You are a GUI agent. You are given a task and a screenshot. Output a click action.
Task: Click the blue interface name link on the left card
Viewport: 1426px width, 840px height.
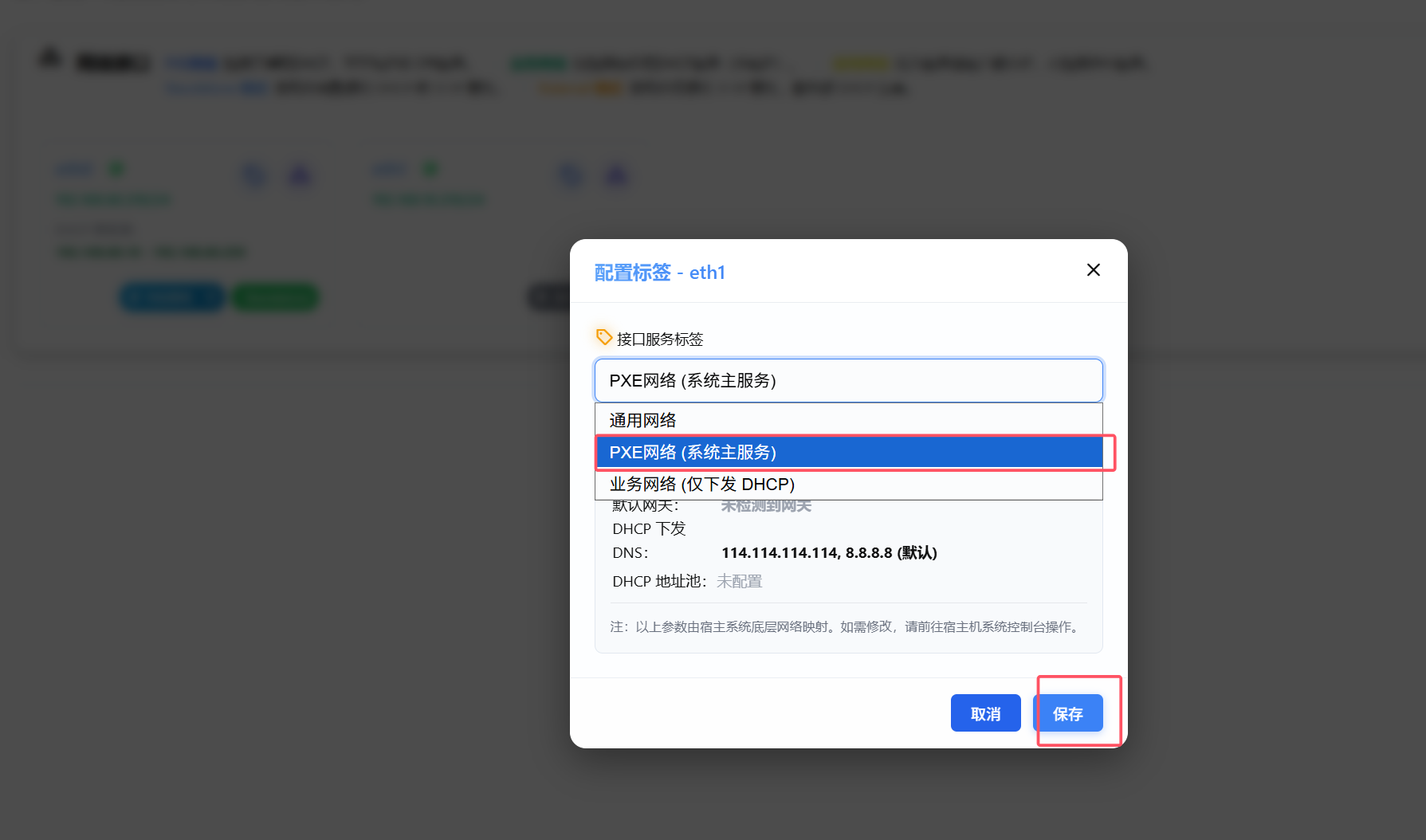[x=73, y=168]
